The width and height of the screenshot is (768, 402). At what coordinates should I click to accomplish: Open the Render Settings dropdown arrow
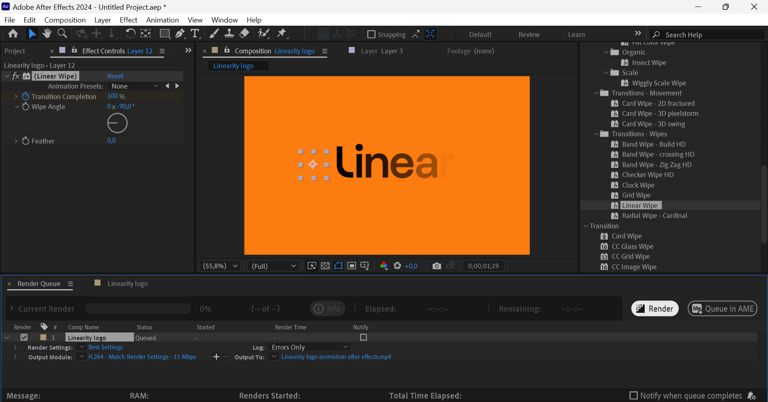(82, 347)
